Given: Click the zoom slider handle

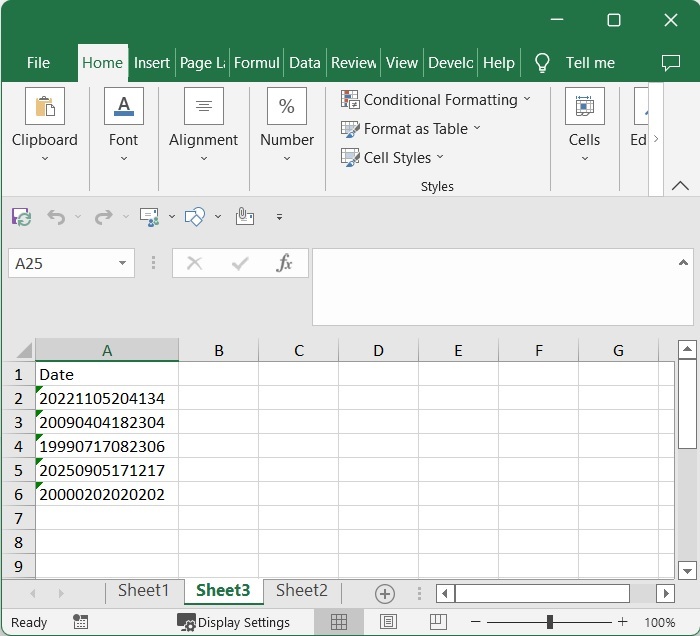Looking at the screenshot, I should 549,622.
